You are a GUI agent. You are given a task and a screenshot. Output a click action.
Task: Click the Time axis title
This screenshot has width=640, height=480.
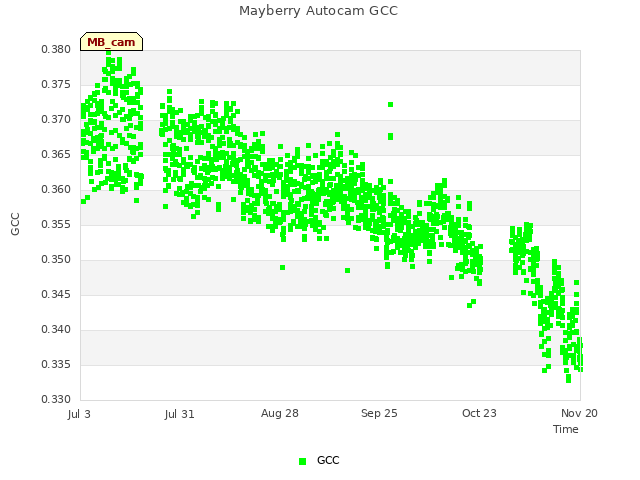click(x=566, y=429)
